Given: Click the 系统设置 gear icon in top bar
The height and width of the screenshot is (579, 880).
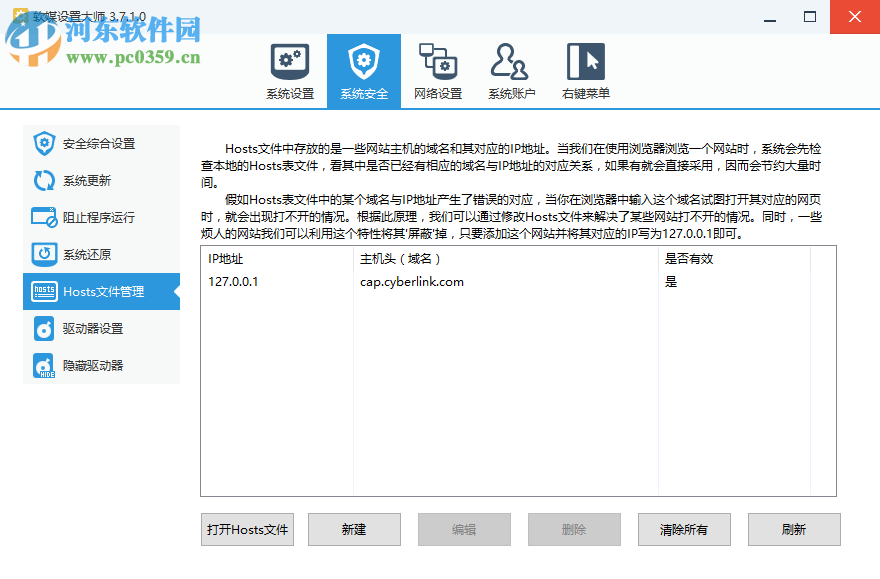Looking at the screenshot, I should [290, 62].
